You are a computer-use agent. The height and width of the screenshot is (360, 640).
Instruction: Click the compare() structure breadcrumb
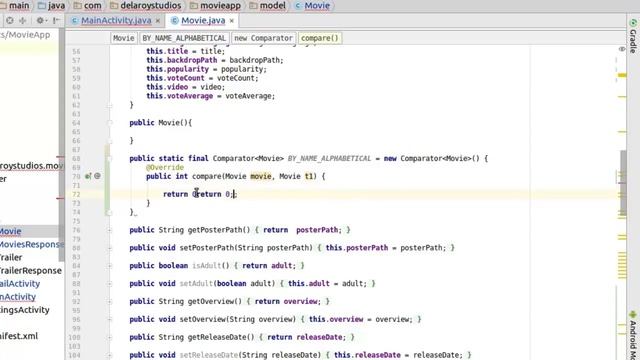pos(320,38)
